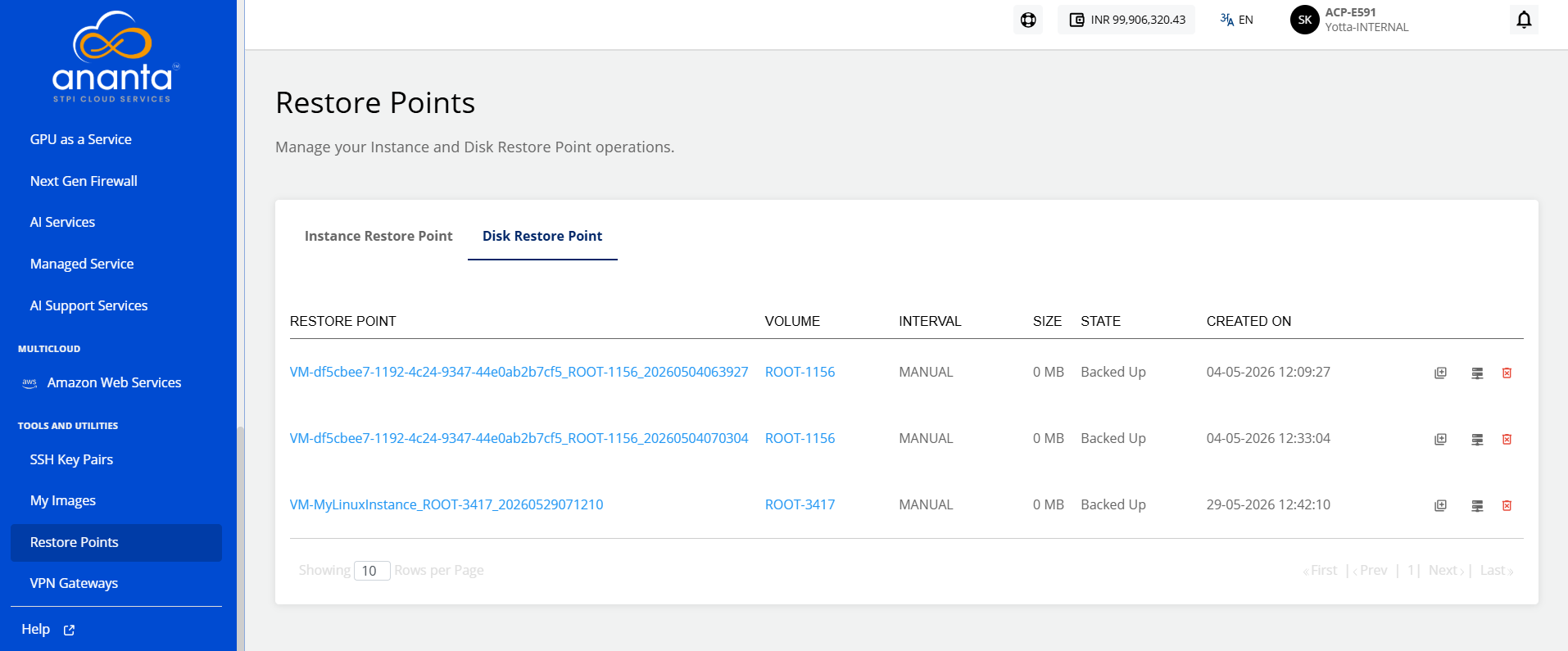Open the notifications bell
The height and width of the screenshot is (651, 1568).
(1524, 20)
